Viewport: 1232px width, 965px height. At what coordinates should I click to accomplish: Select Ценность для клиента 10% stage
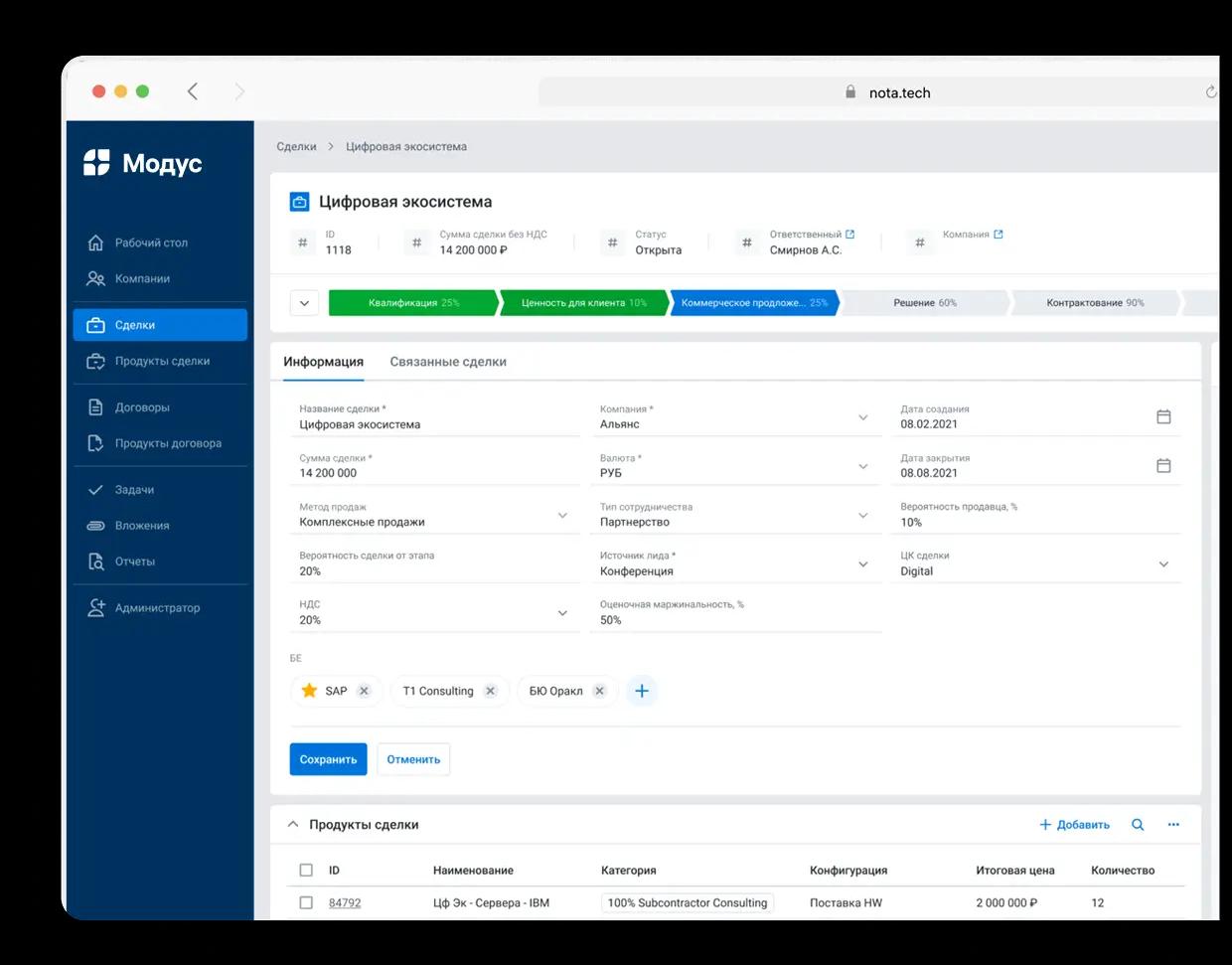[584, 303]
